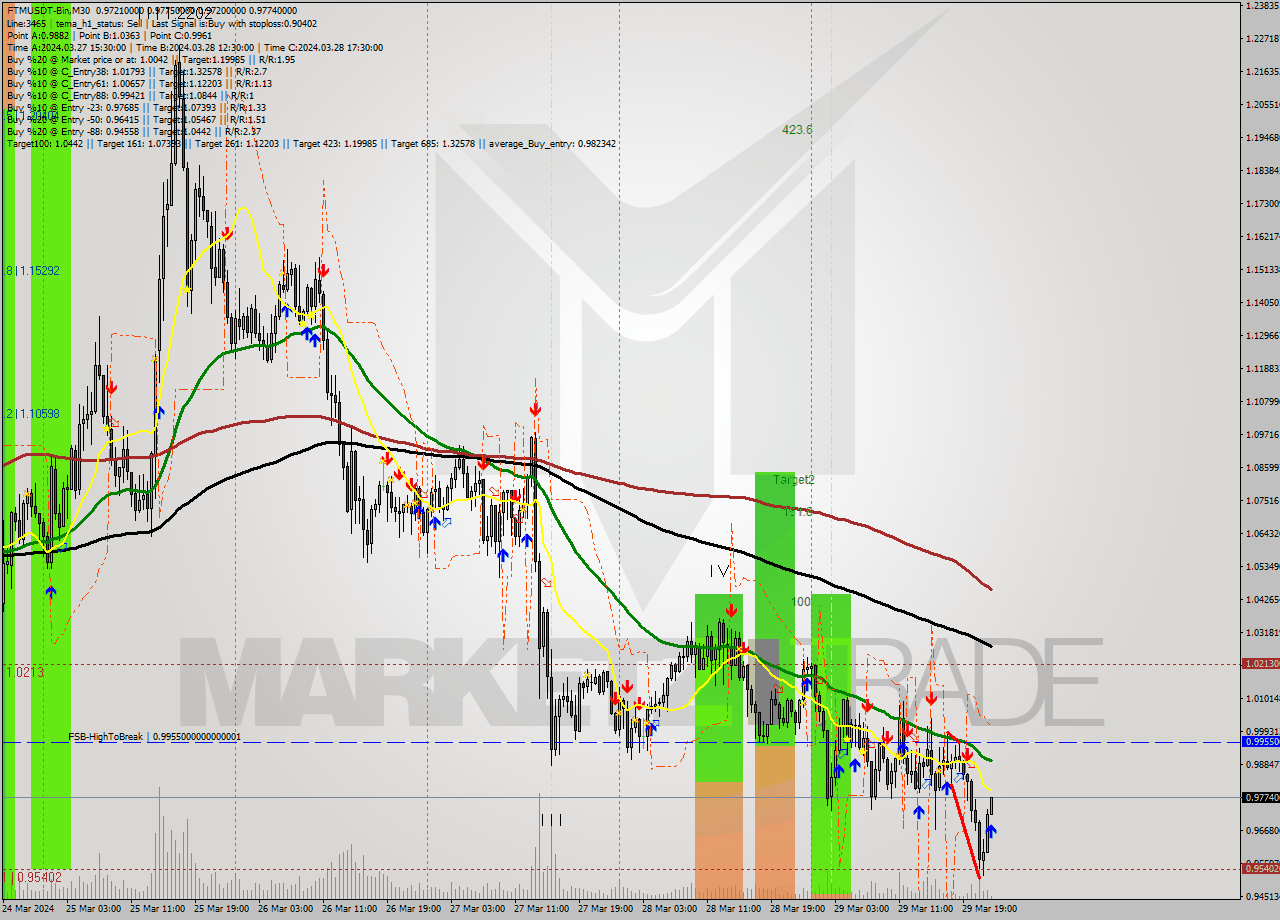Click the '25 Mar 11:00' time label
The width and height of the screenshot is (1280, 920).
(158, 910)
